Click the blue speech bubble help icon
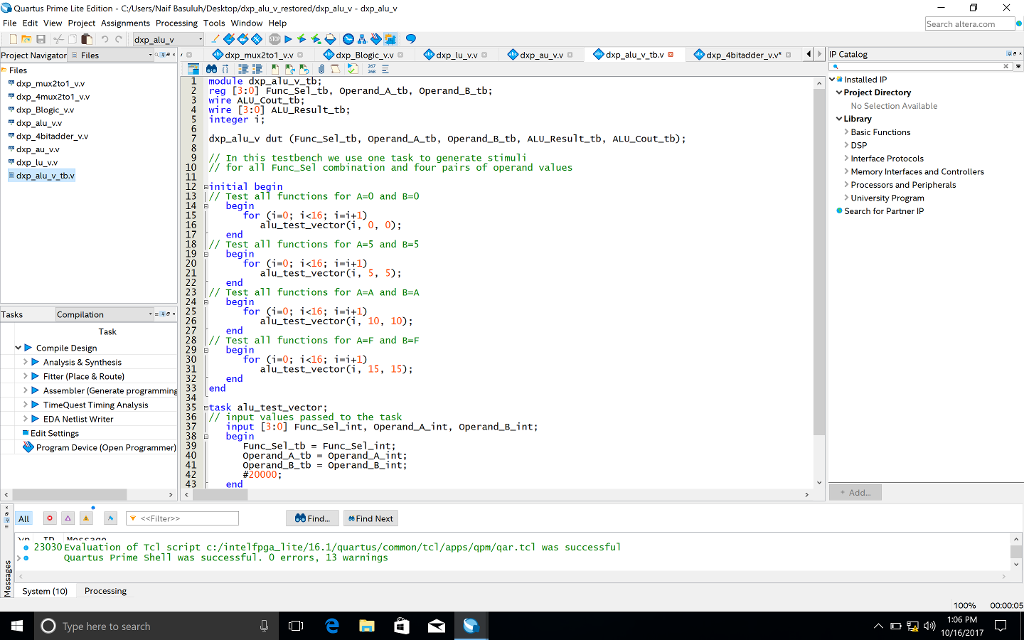Screen dimensions: 1024x640 410,39
